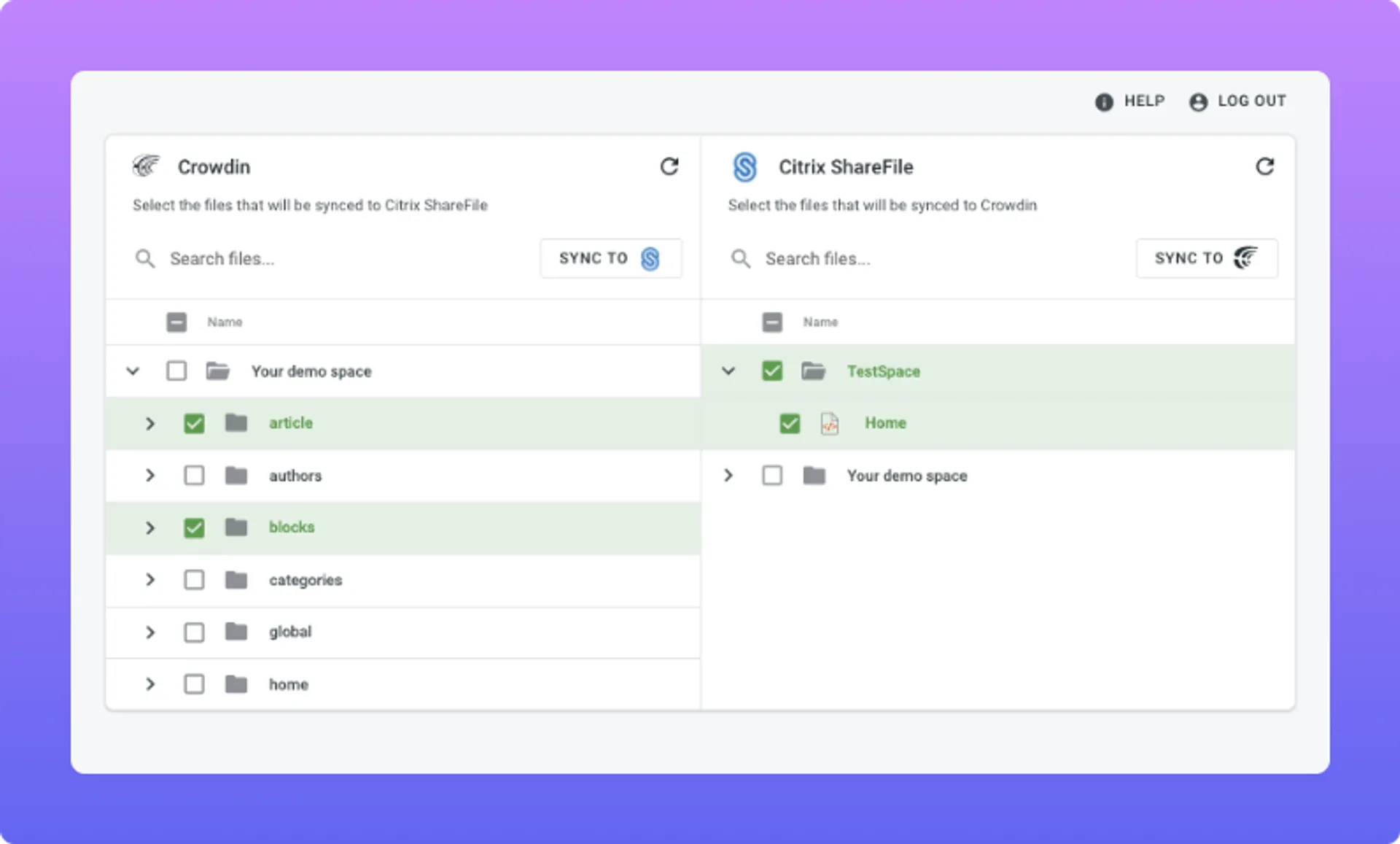The image size is (1400, 844).
Task: Click the Crowdin Your demo space open folder icon
Action: [218, 371]
